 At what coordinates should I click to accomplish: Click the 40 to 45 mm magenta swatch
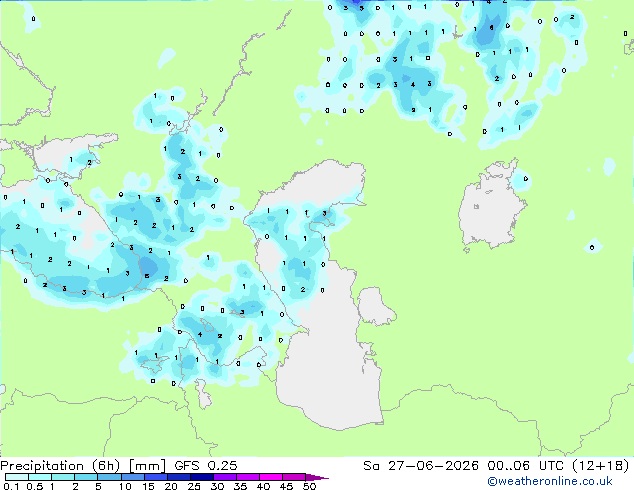[271, 477]
